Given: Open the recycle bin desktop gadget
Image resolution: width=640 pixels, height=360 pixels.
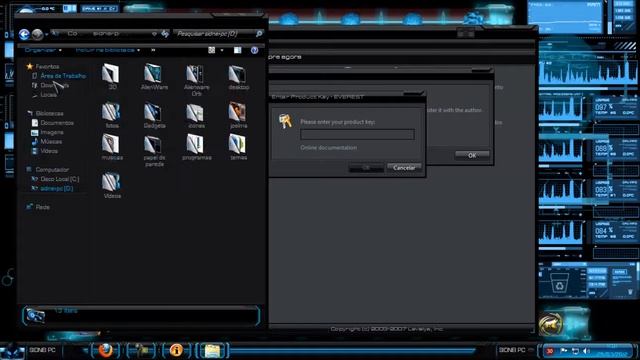Looking at the screenshot, I should click(559, 282).
